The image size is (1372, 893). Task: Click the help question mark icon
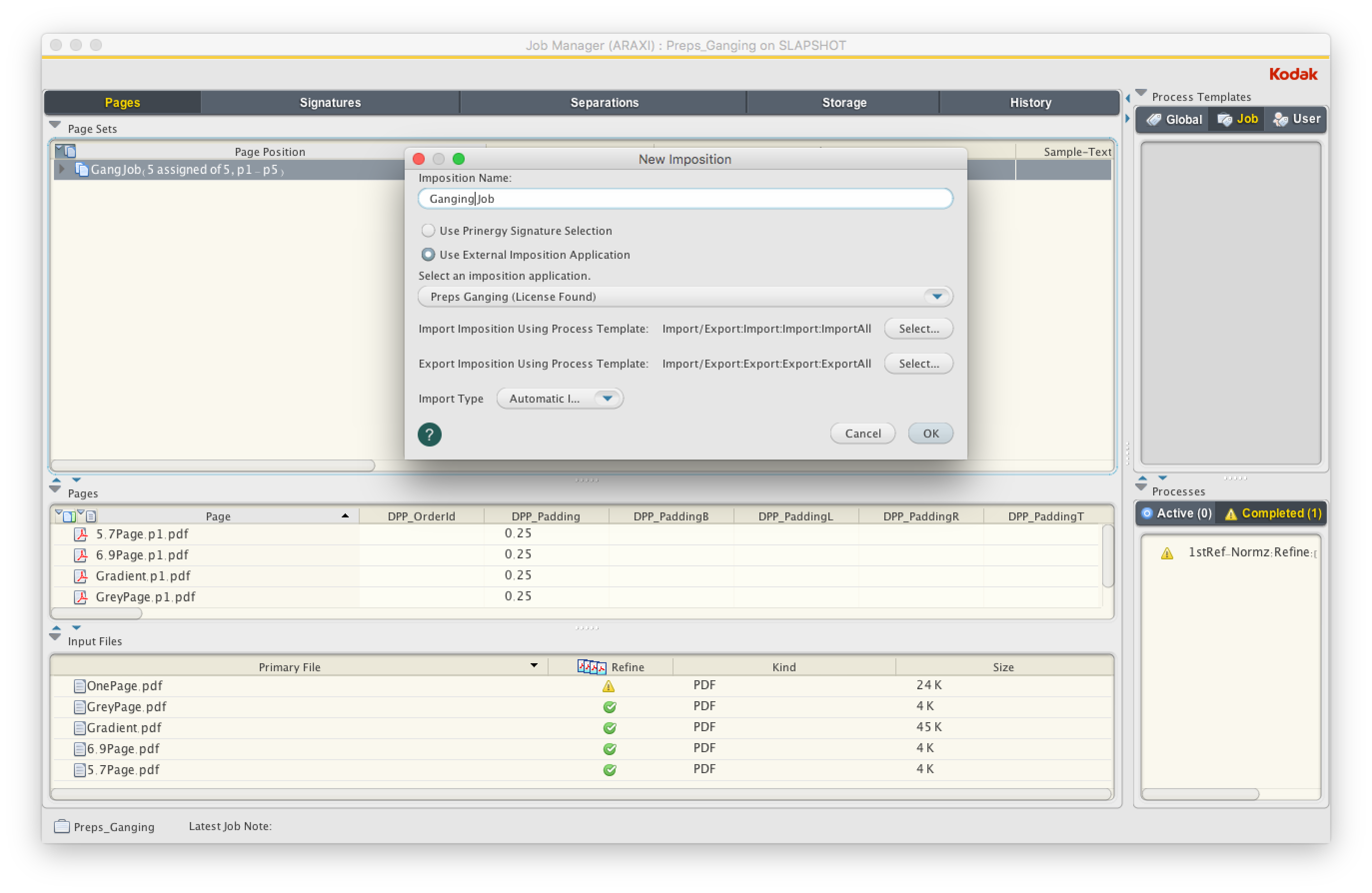429,435
